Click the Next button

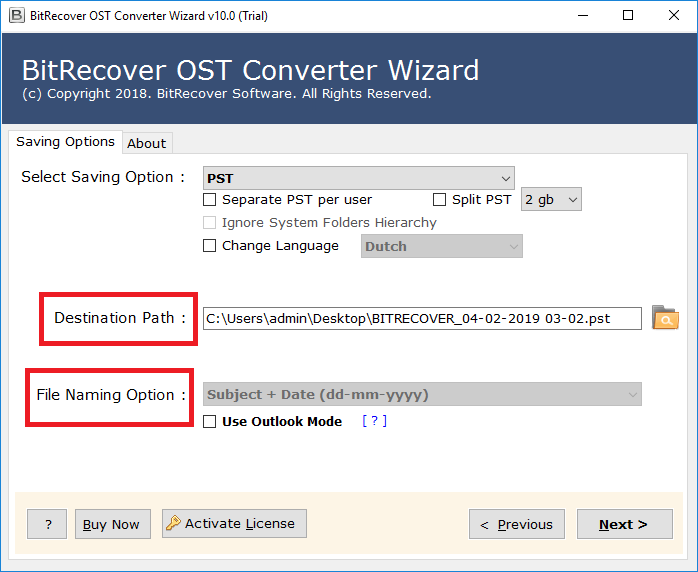pos(625,524)
